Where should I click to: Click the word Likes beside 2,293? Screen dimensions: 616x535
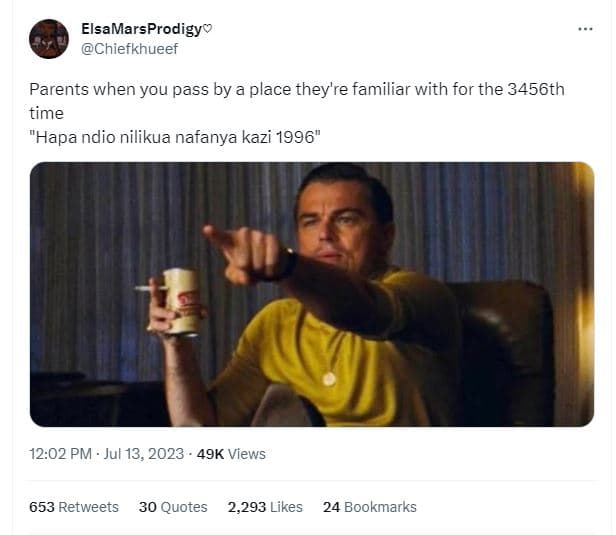(286, 507)
